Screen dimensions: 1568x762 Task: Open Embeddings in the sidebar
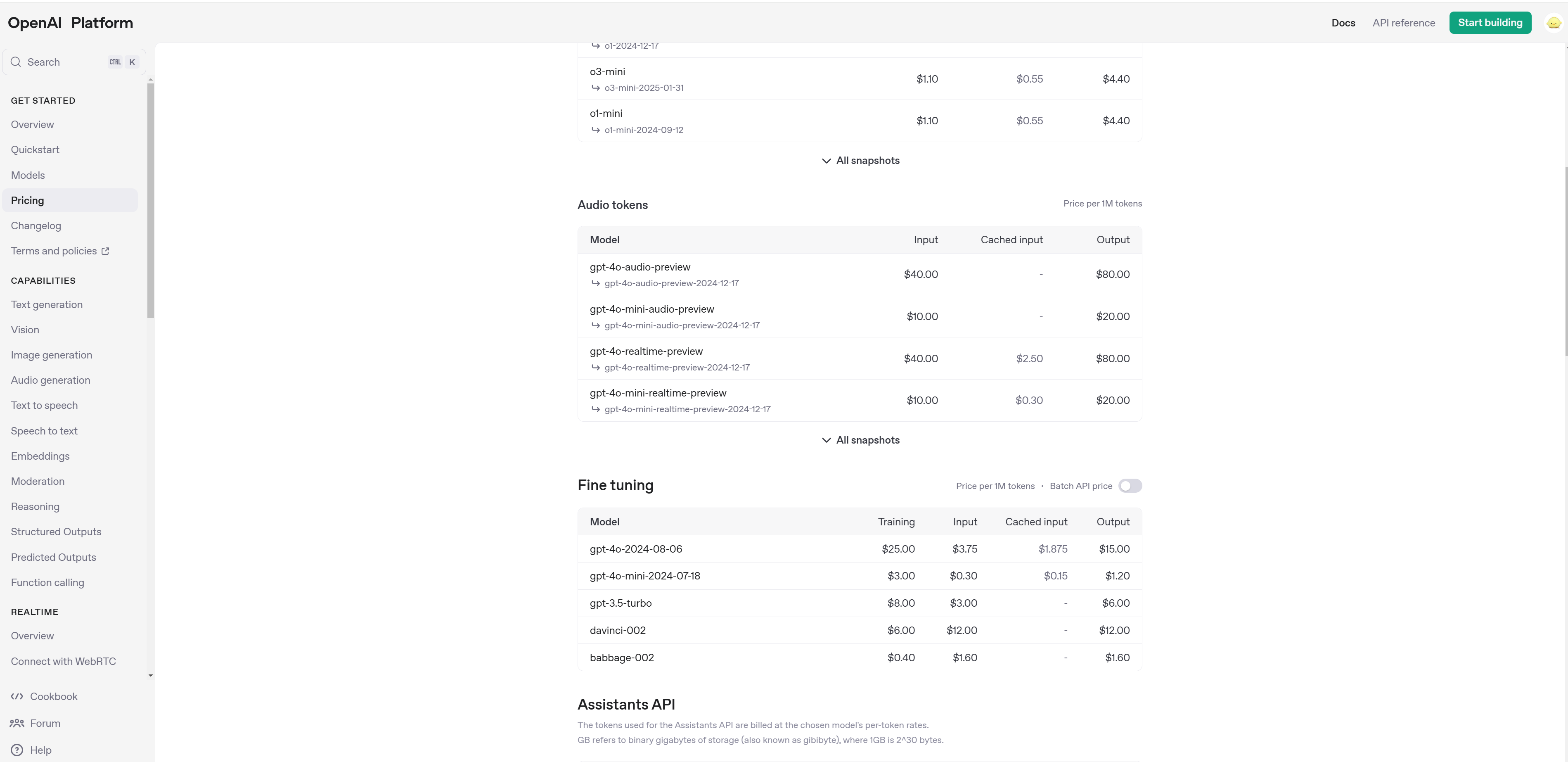40,456
